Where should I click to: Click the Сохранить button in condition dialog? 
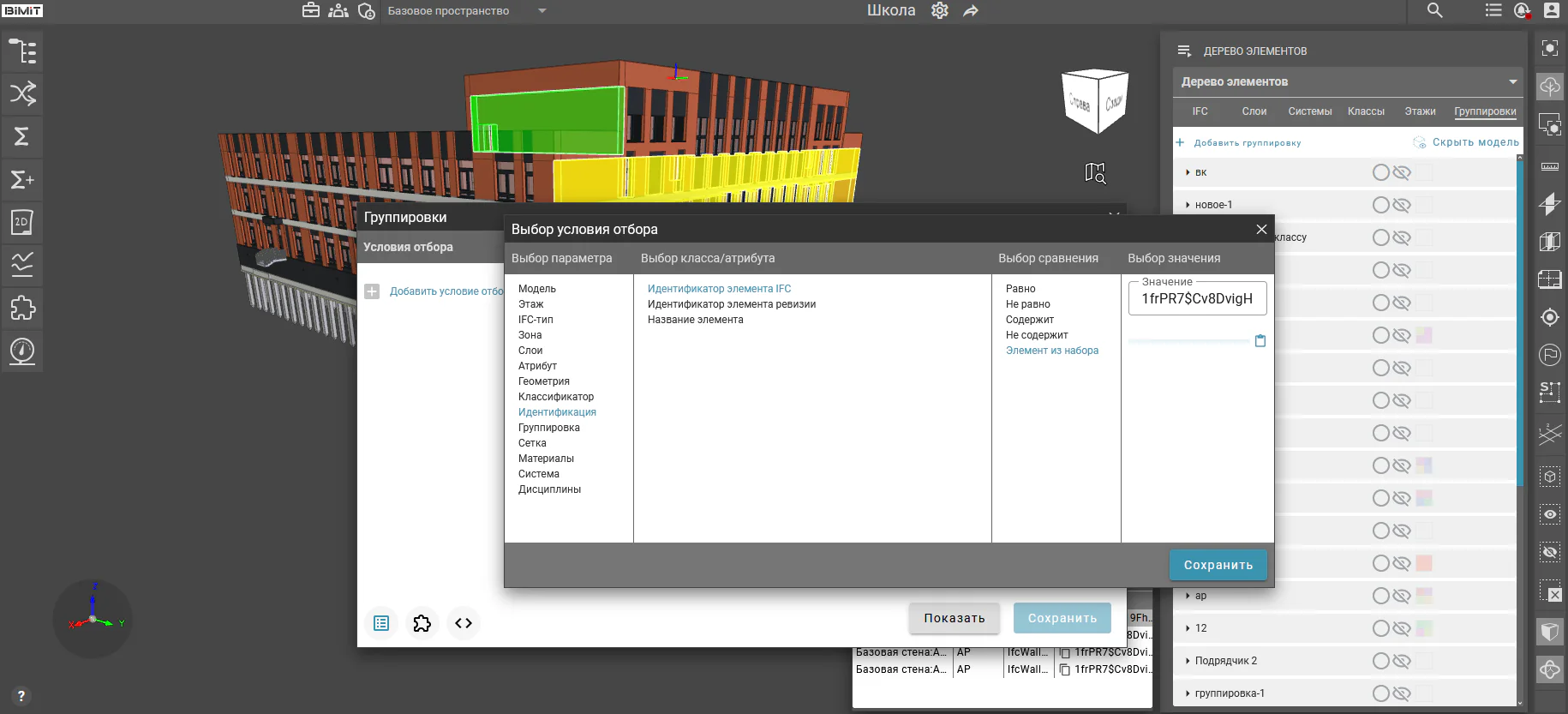(1218, 565)
